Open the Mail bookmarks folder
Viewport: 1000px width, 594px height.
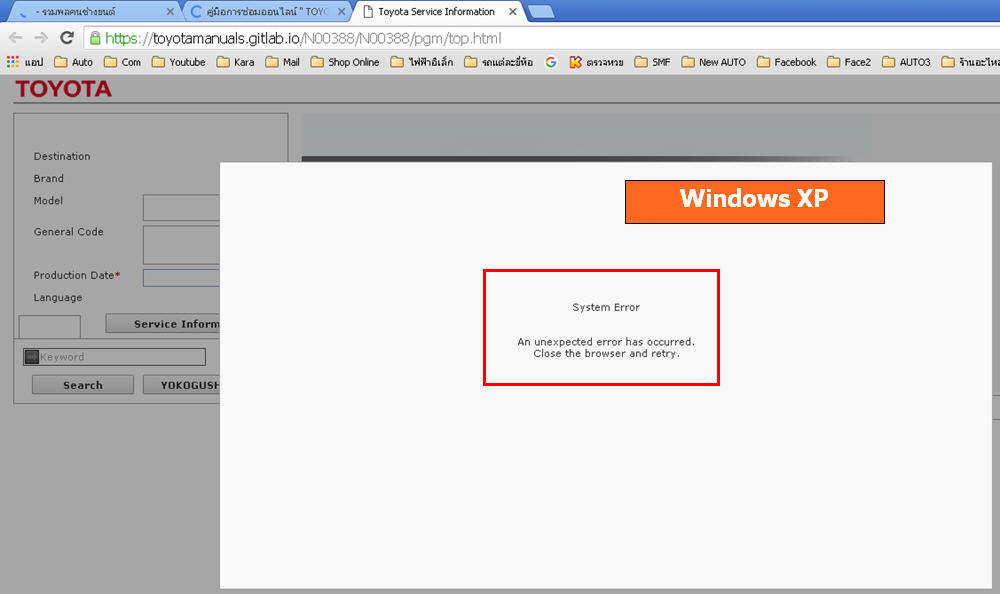click(x=283, y=62)
